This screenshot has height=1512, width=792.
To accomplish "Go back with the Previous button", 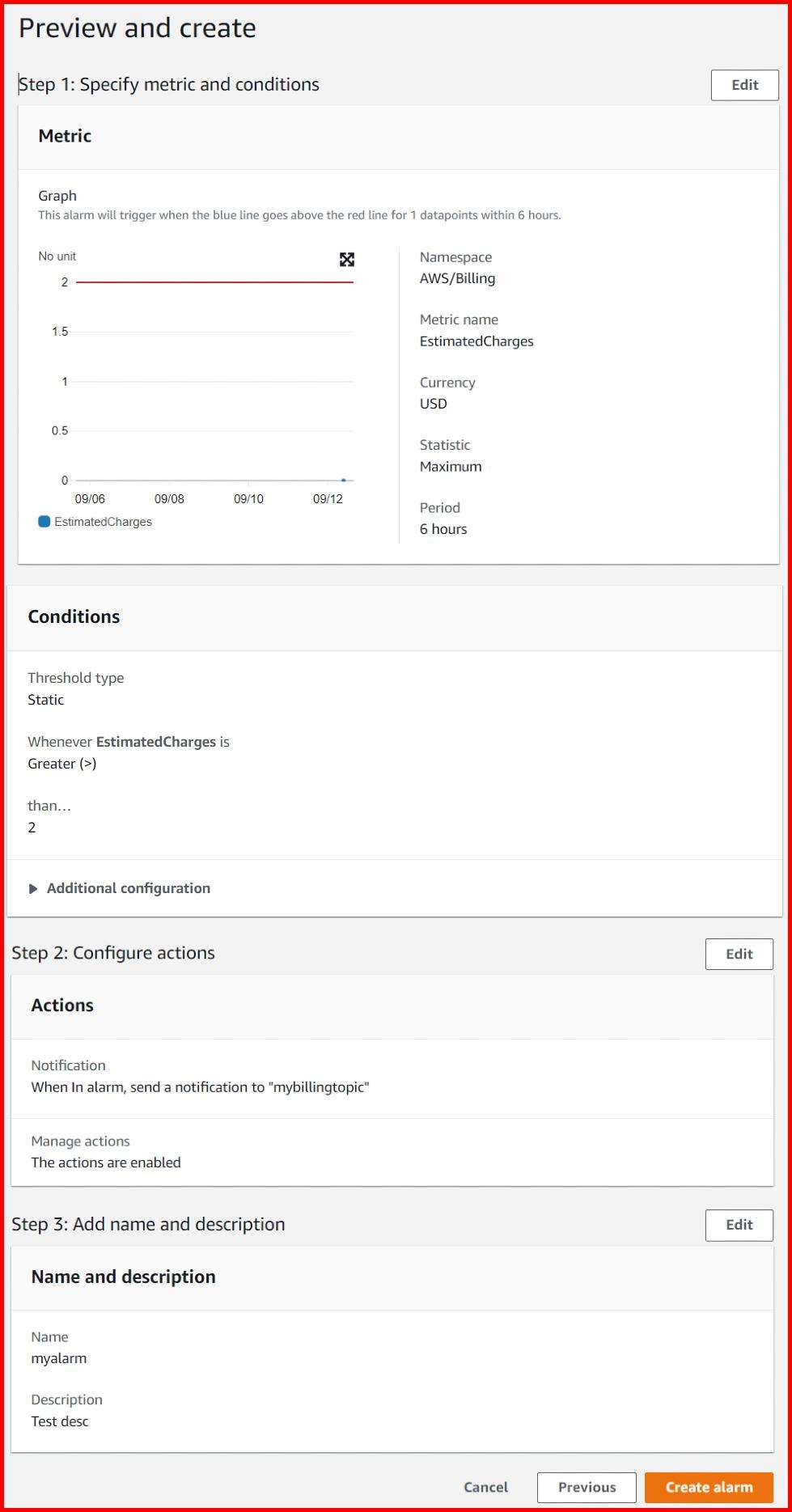I will 587,1487.
